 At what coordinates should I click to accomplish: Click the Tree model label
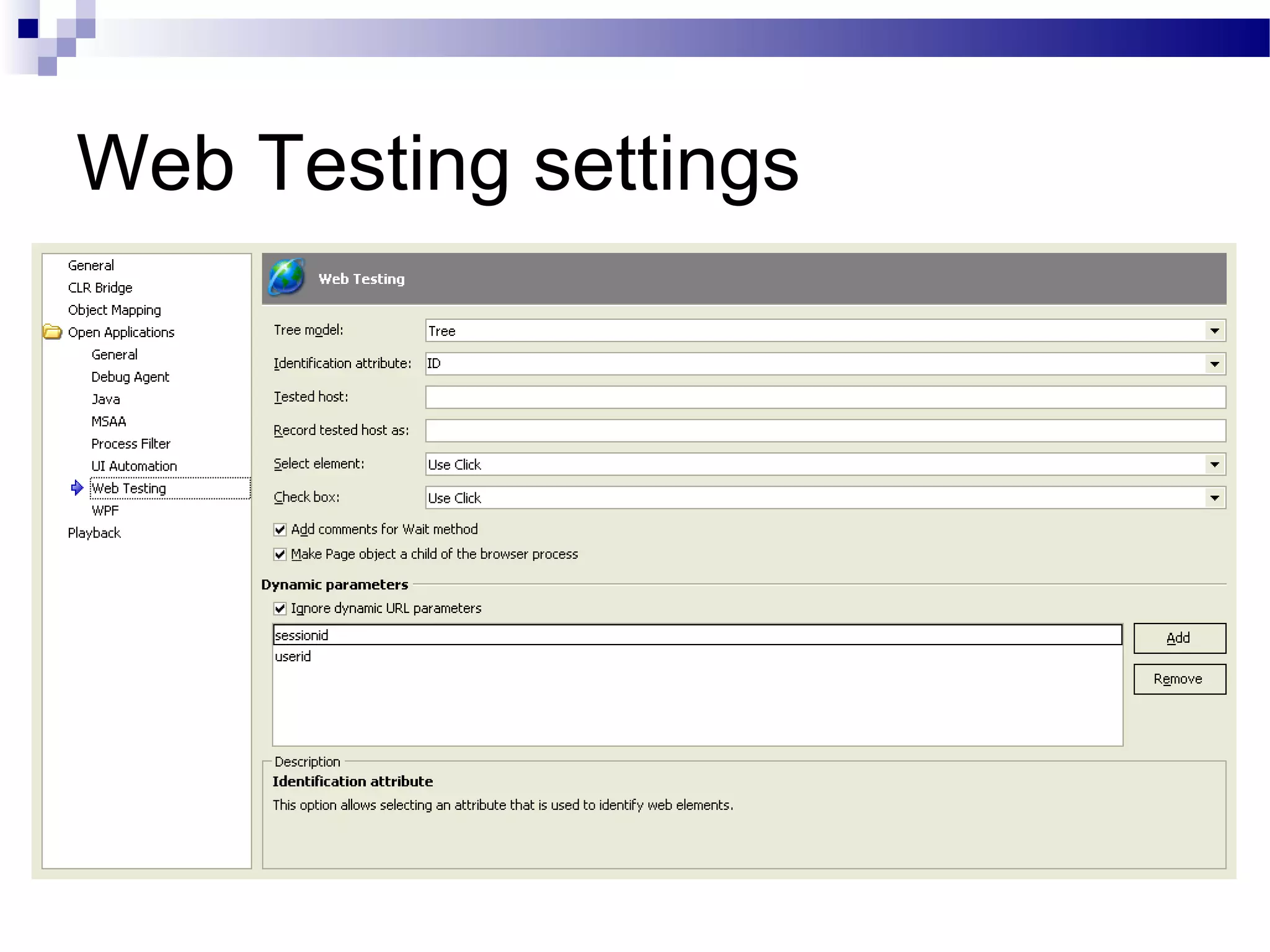click(x=309, y=330)
